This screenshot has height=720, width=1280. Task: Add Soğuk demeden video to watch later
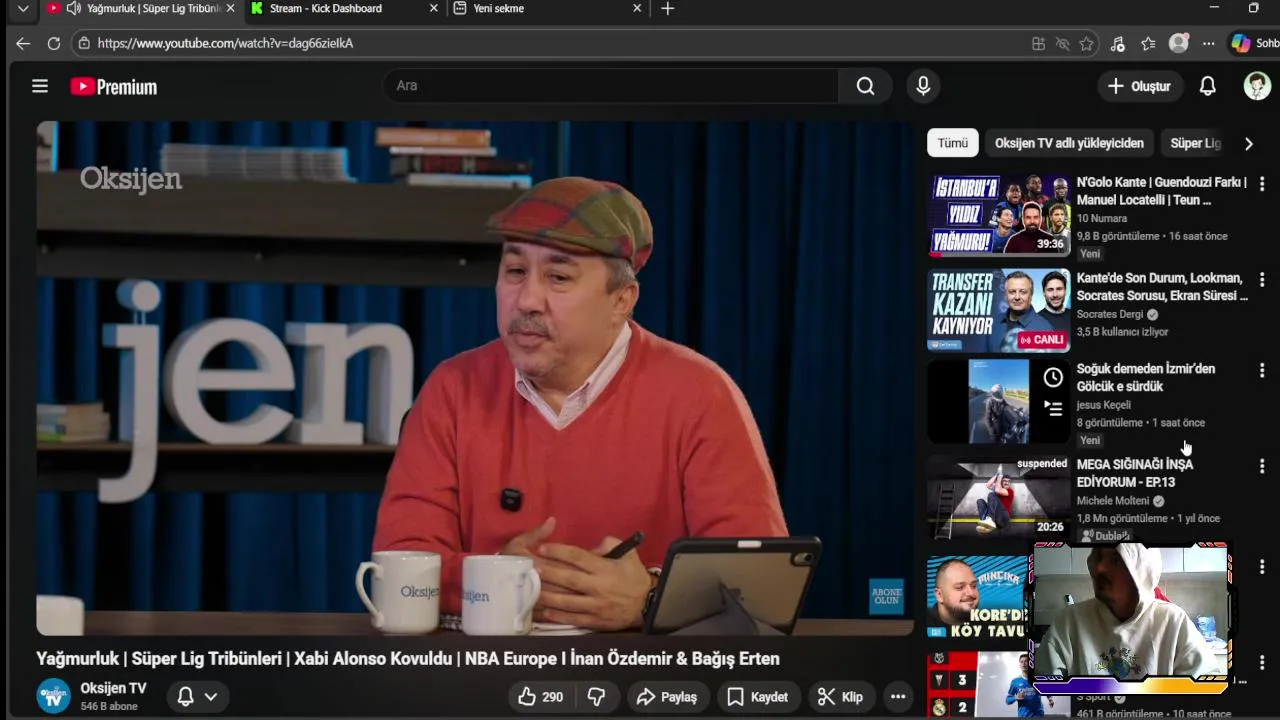[1053, 378]
